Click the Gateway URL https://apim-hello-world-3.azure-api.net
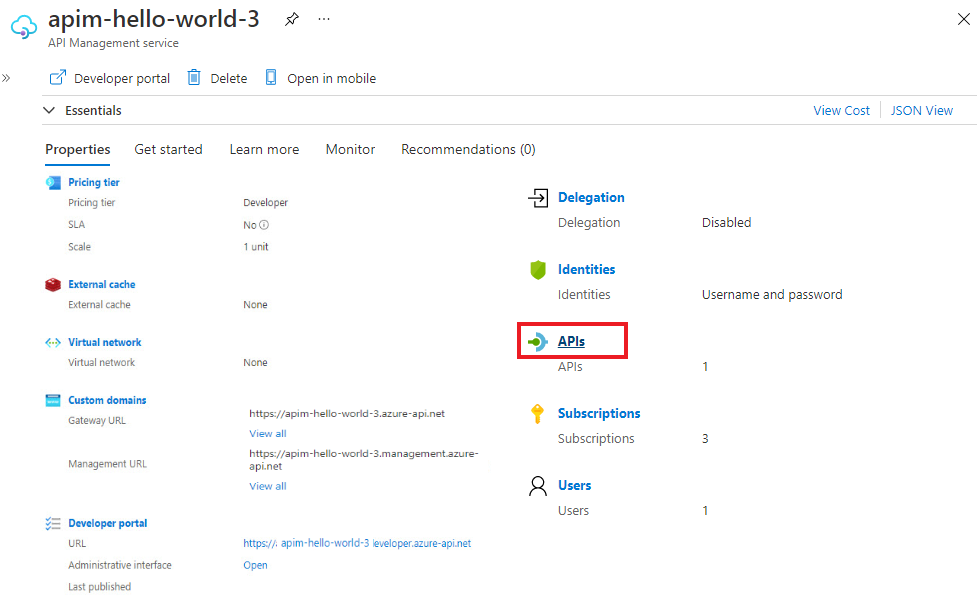977x605 pixels. 347,414
